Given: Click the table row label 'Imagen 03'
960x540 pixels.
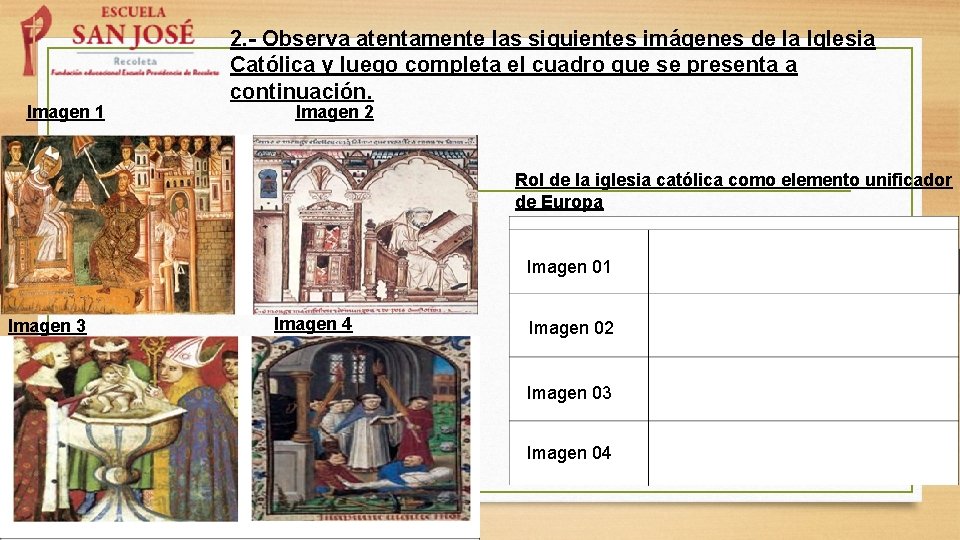Looking at the screenshot, I should 569,392.
